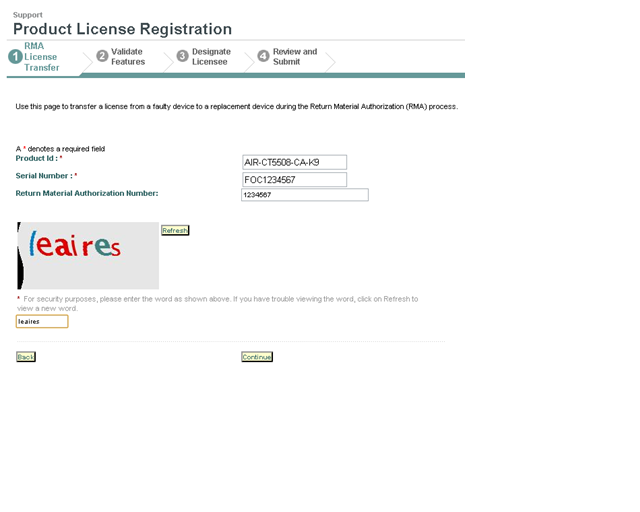Click the Refresh captcha button
Viewport: 640px width, 512px height.
(175, 230)
